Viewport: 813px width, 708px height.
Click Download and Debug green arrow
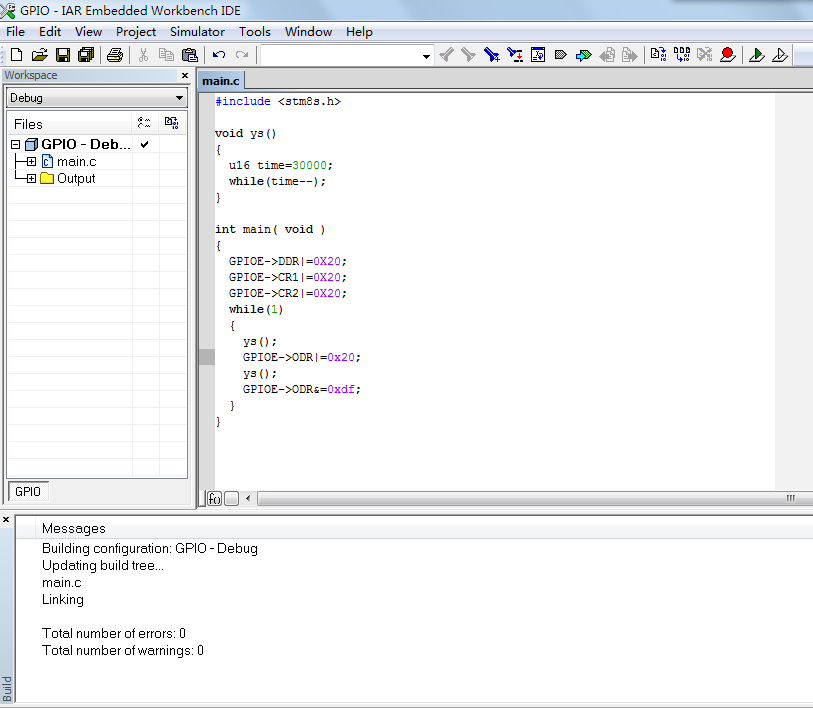tap(757, 54)
